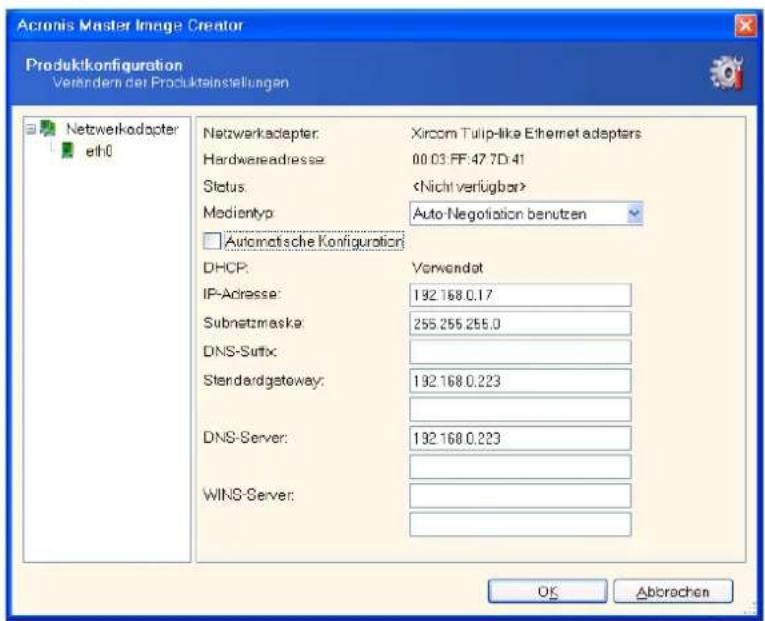Screen dimensions: 765x621
Task: Click the Status label
Action: tap(224, 187)
